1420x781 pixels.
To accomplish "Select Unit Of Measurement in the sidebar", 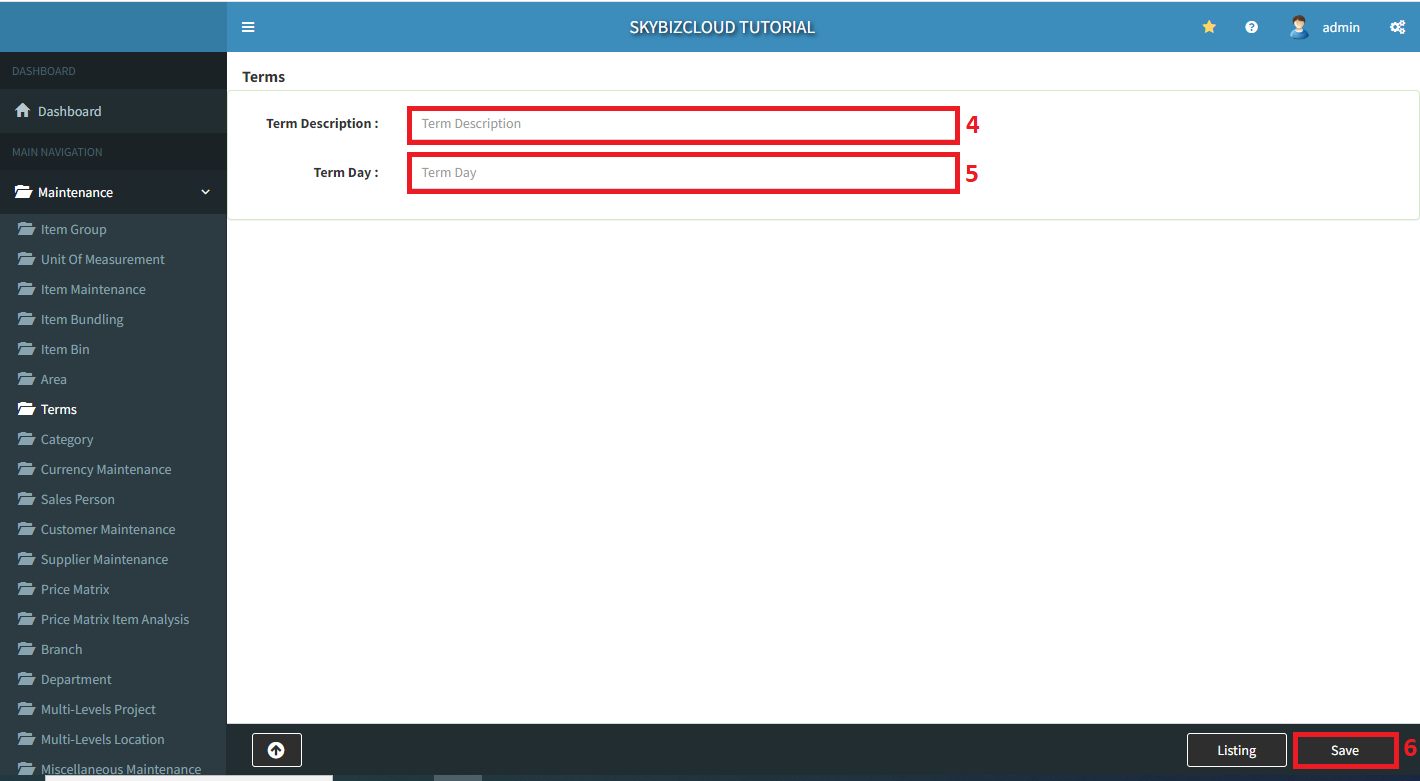I will (x=103, y=259).
